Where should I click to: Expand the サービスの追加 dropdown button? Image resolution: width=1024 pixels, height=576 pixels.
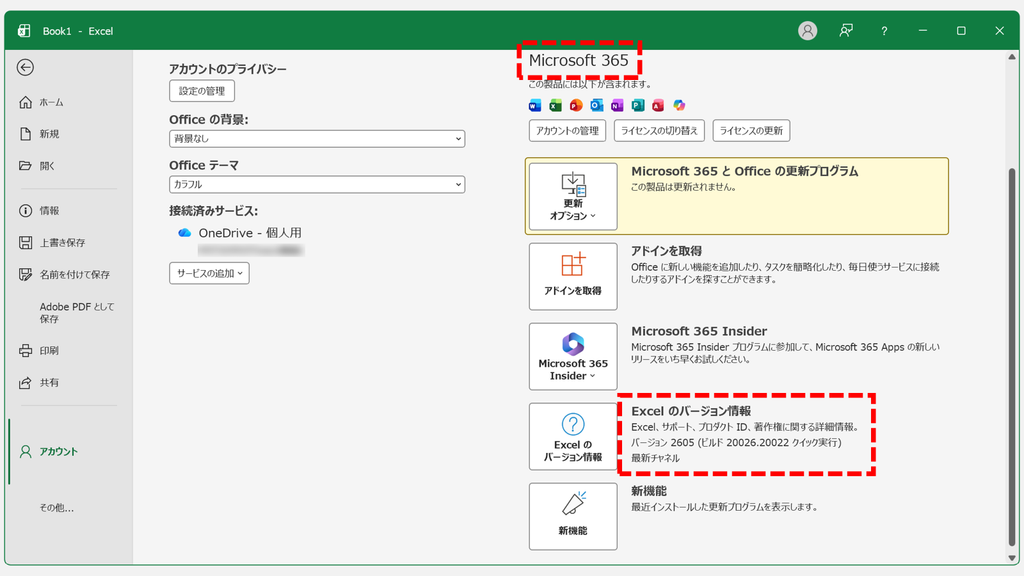tap(209, 273)
